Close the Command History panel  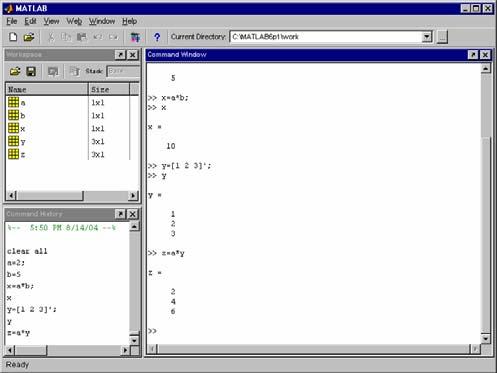click(133, 214)
